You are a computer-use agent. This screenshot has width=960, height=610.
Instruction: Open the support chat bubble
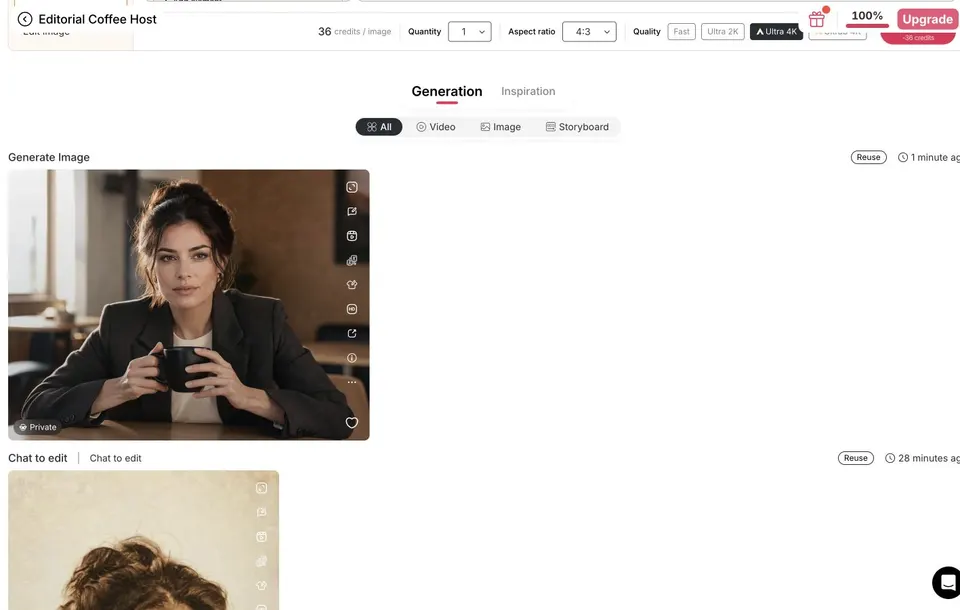coord(947,582)
